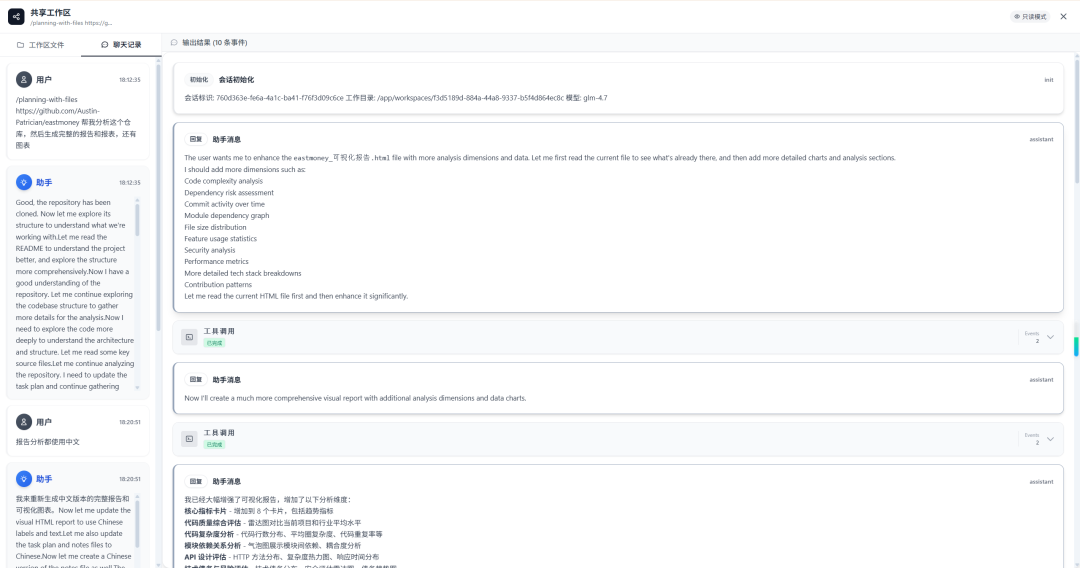The width and height of the screenshot is (1080, 568).
Task: Click the first 工具调用 terminal icon
Action: [189, 337]
